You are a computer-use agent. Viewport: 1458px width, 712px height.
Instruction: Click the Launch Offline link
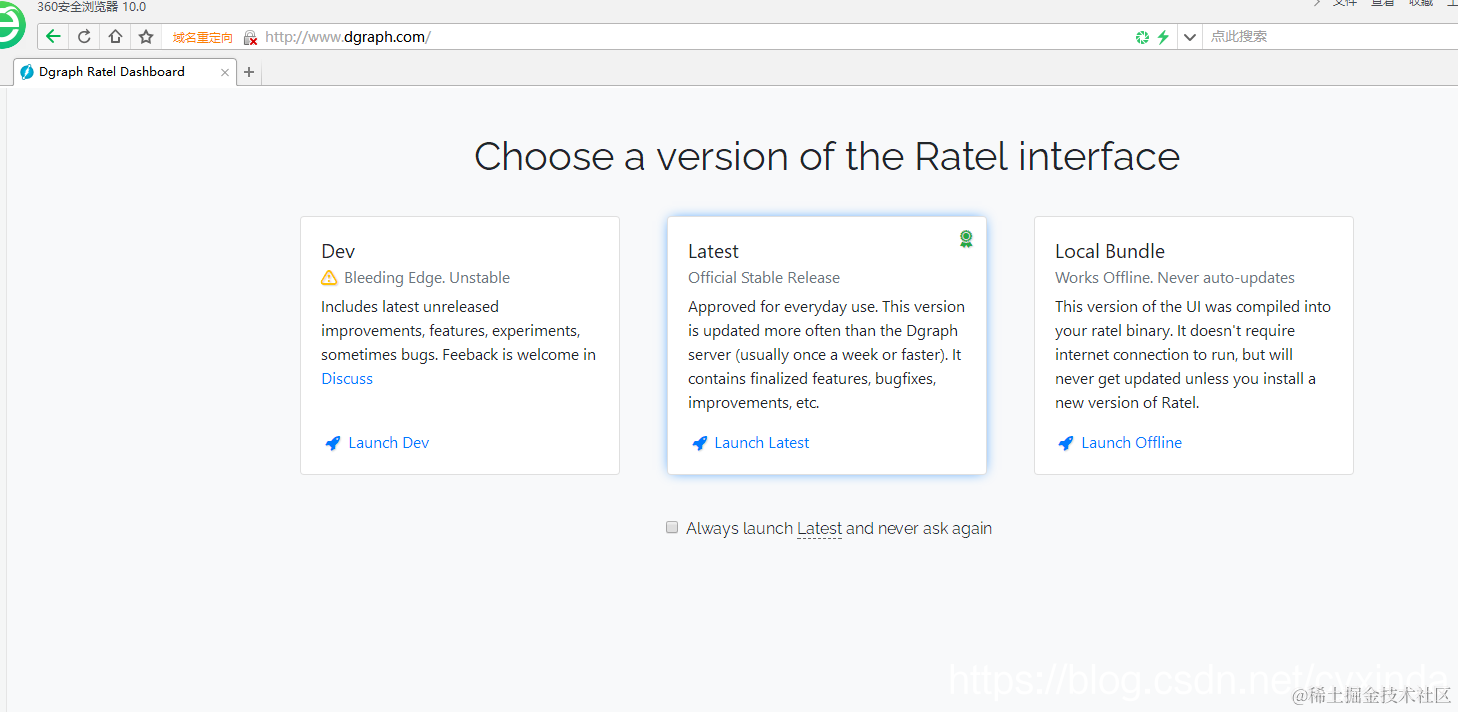(1131, 443)
